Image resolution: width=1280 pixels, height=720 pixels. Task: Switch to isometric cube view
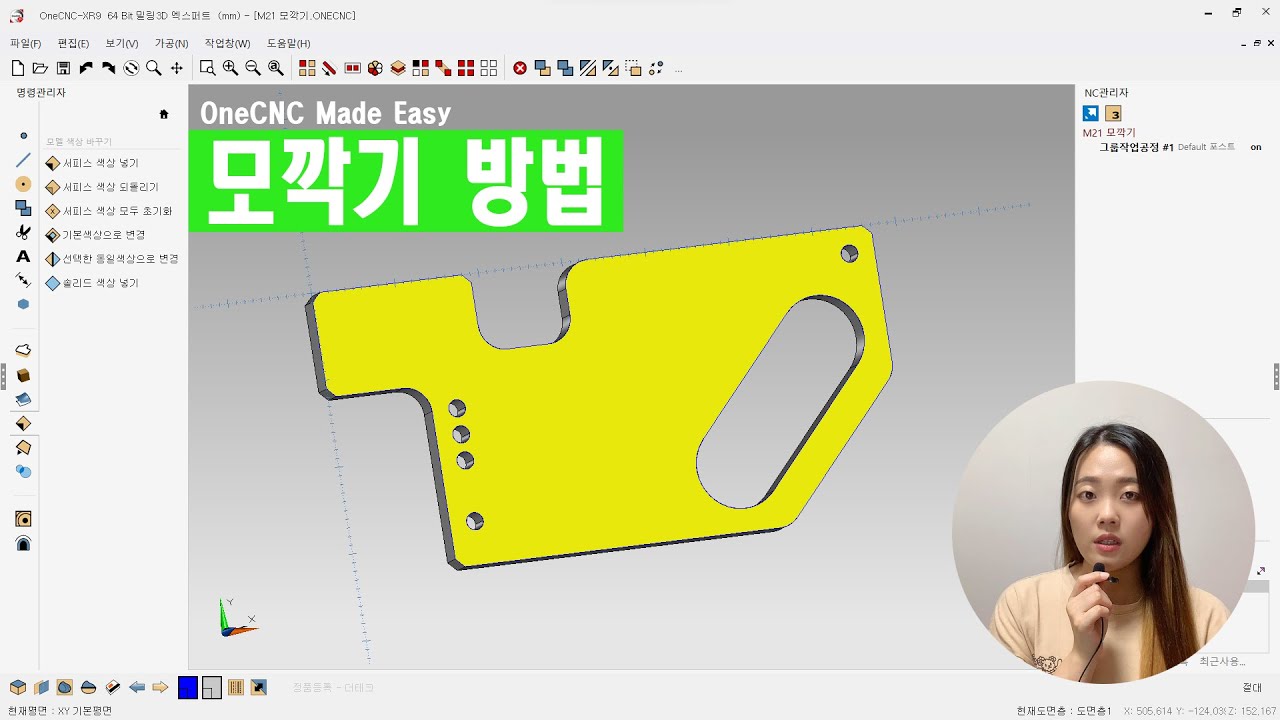[18, 687]
